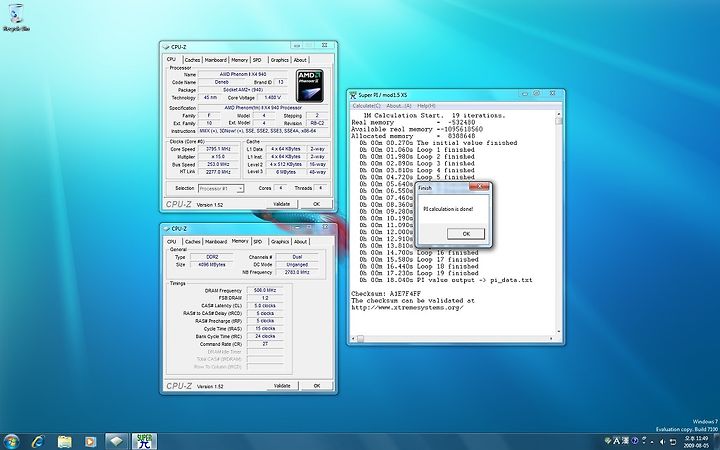Click the green shield tray icon
Screen dimensions: 720x450
(608, 441)
